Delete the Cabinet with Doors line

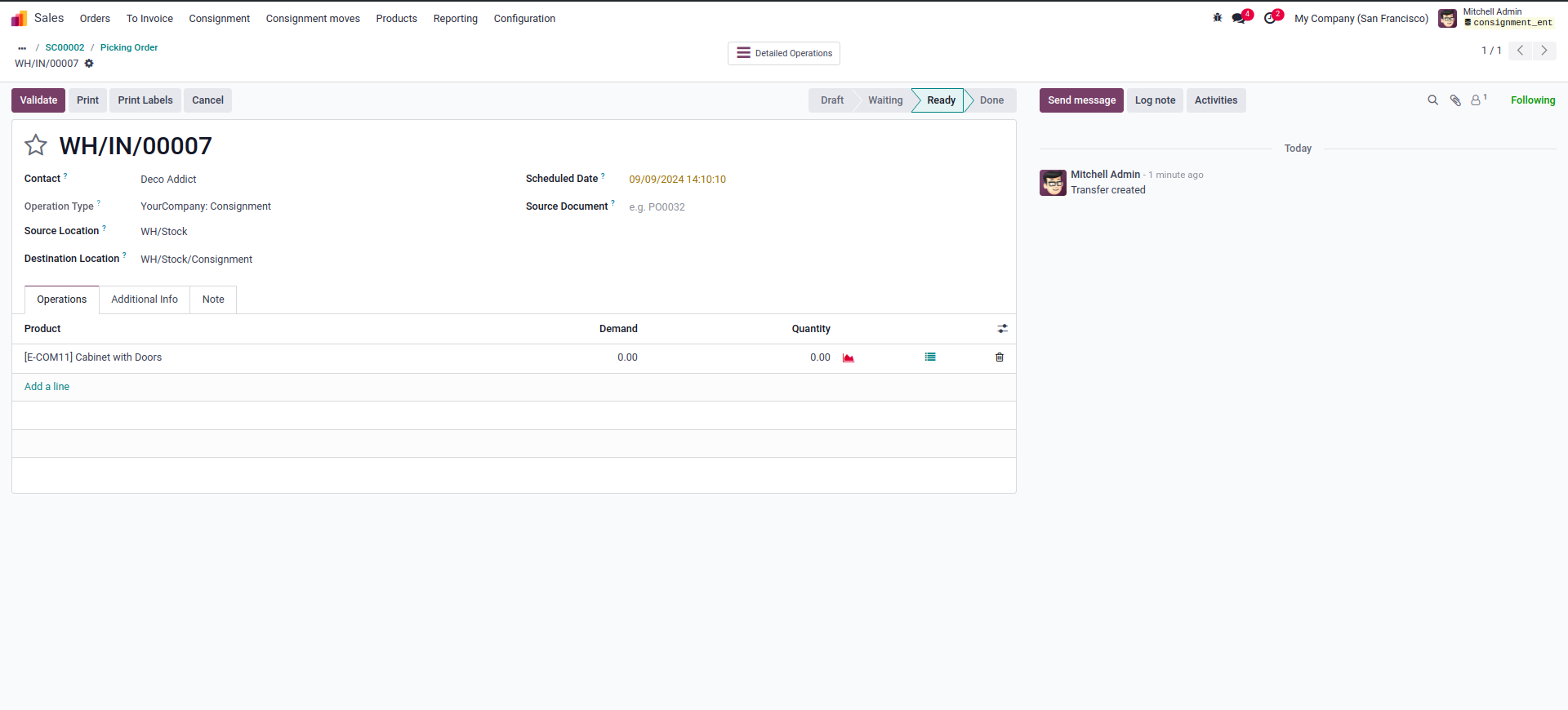(1000, 357)
